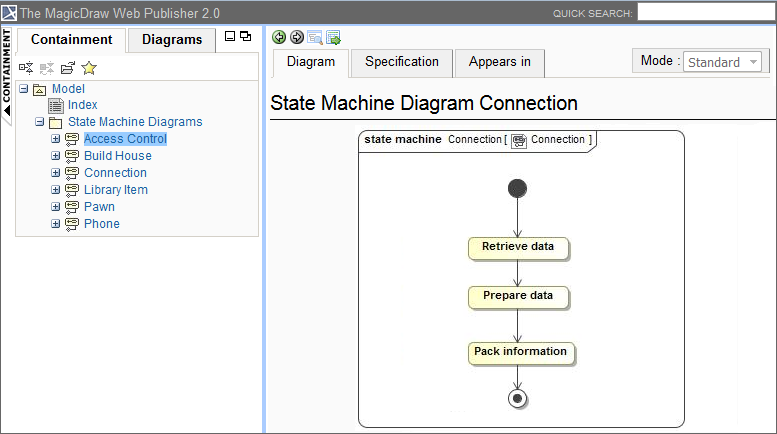
Task: Click the gray forward navigation arrow
Action: point(297,37)
